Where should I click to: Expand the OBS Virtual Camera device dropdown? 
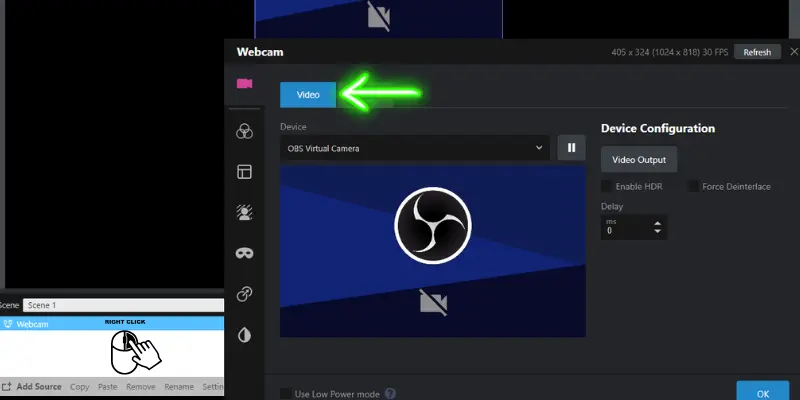(415, 148)
